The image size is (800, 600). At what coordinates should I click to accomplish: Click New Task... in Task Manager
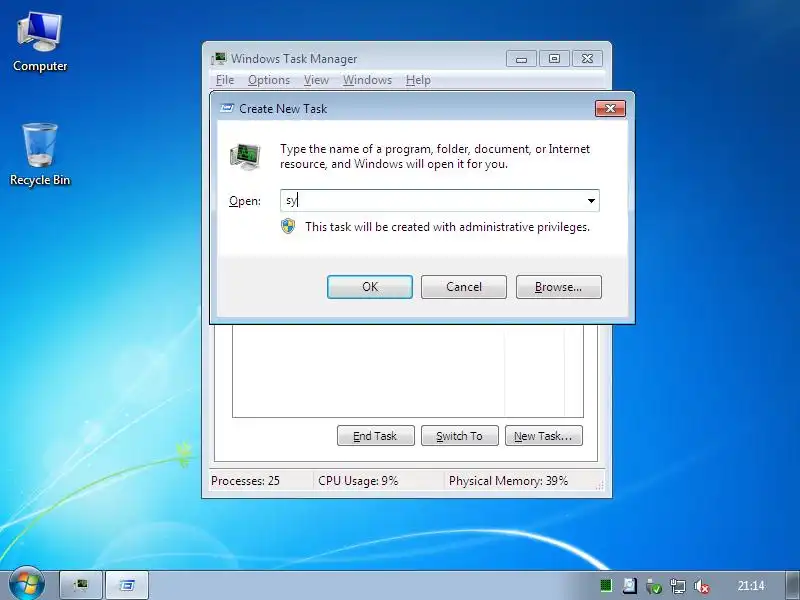[543, 436]
